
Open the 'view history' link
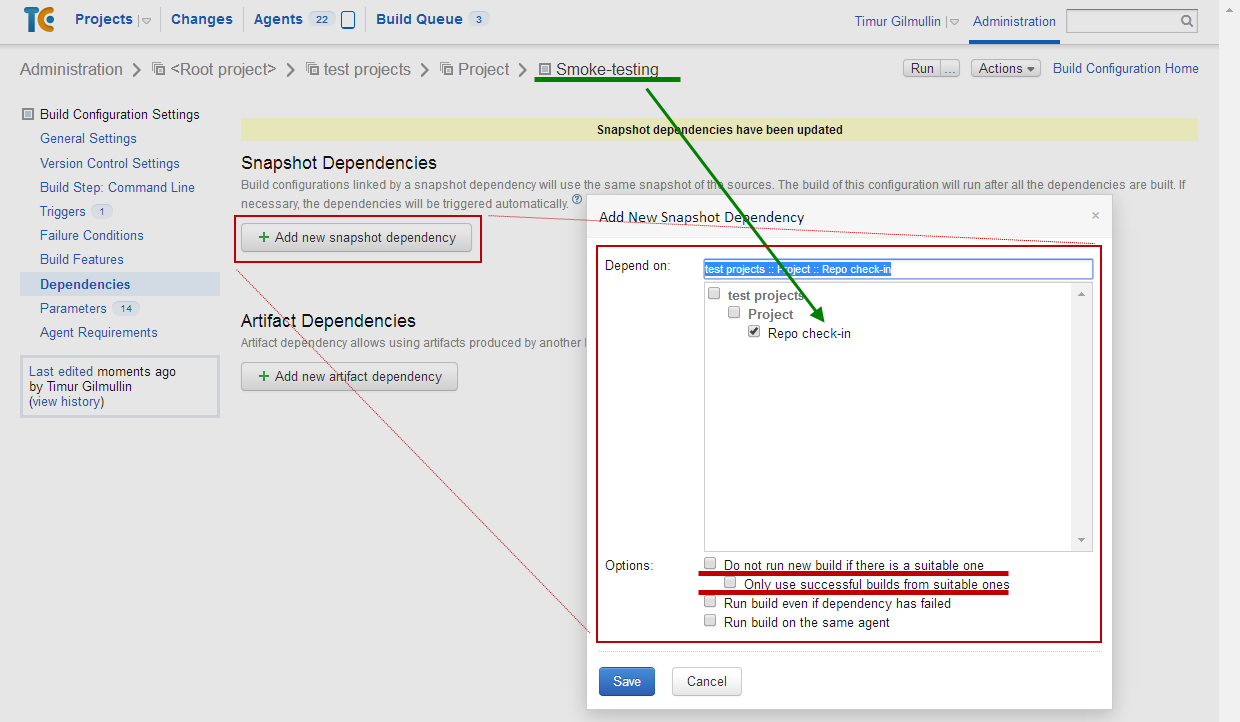point(65,401)
